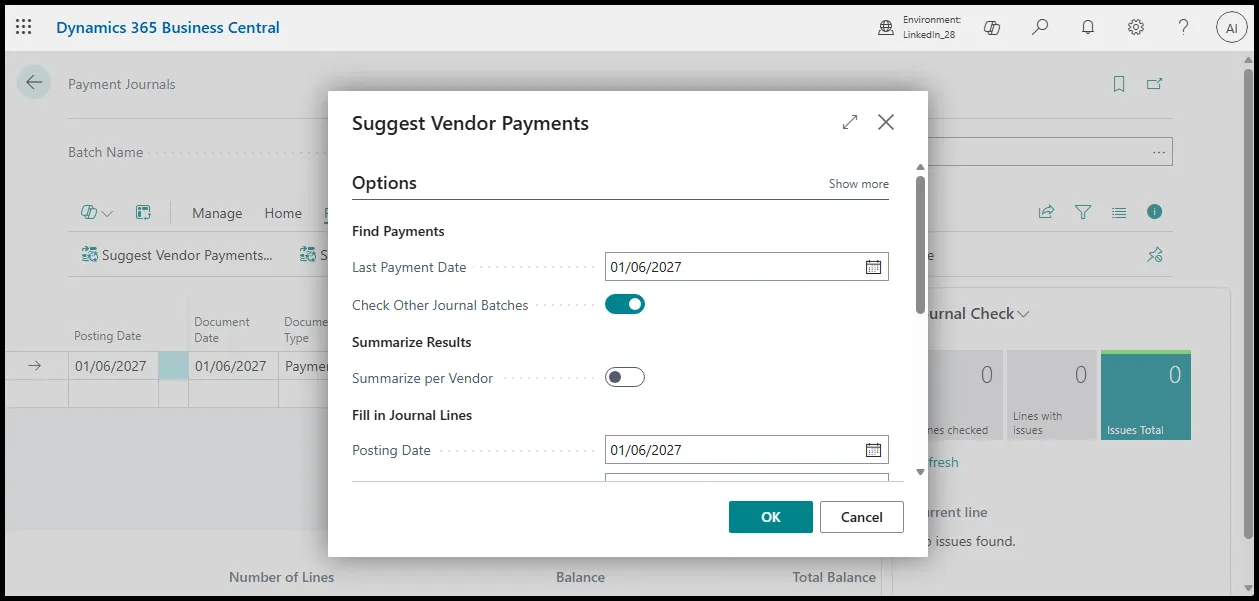Screen dimensions: 1259x601
Task: Enable Summarize per Vendor switch
Action: (x=625, y=377)
